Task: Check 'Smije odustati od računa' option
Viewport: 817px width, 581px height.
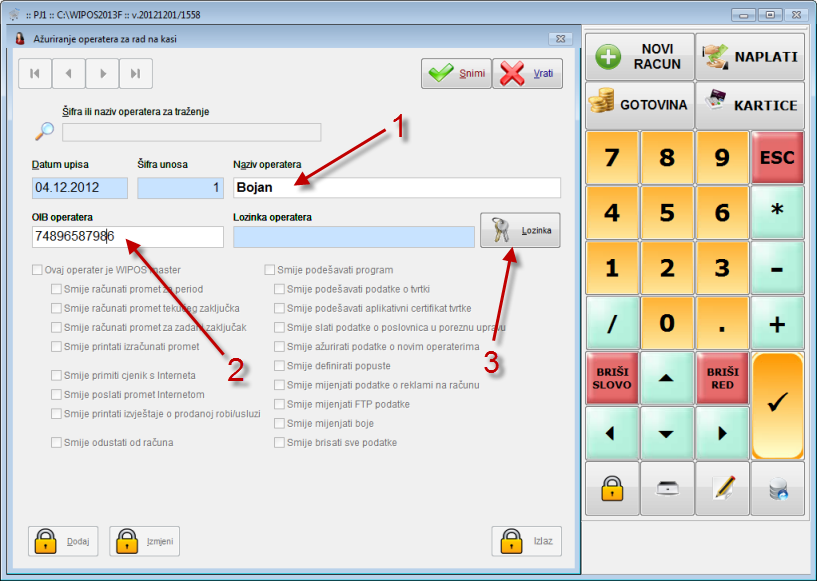Action: coord(56,442)
